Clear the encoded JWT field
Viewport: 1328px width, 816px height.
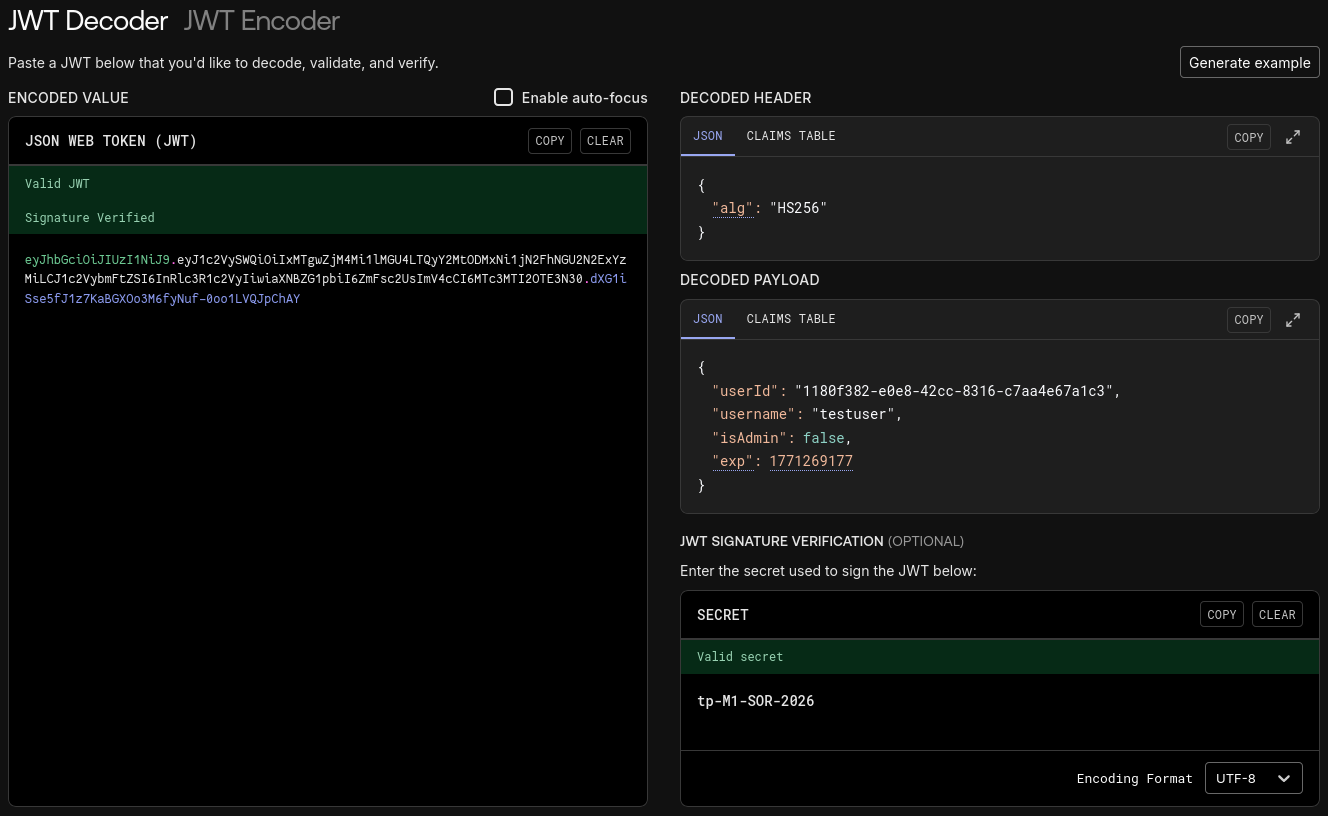click(x=605, y=141)
